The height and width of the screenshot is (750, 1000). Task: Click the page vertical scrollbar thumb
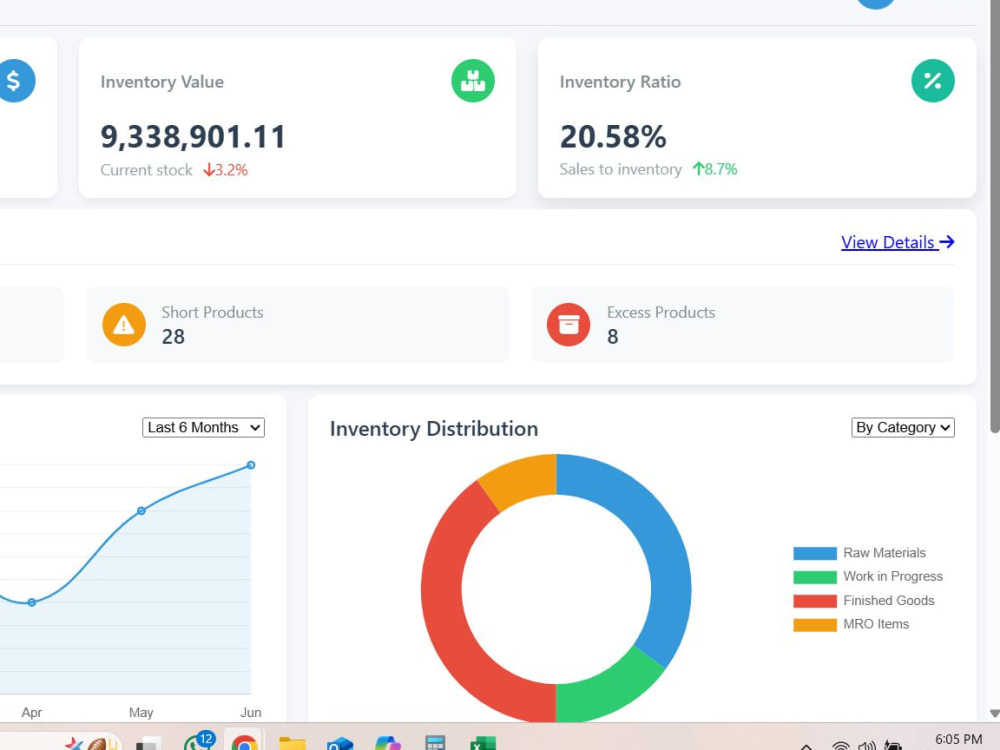994,217
